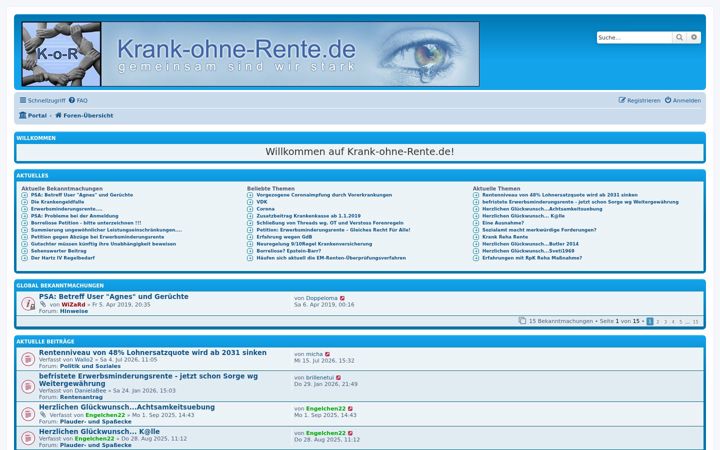
Task: Jump to micha's last post icon
Action: pos(327,354)
